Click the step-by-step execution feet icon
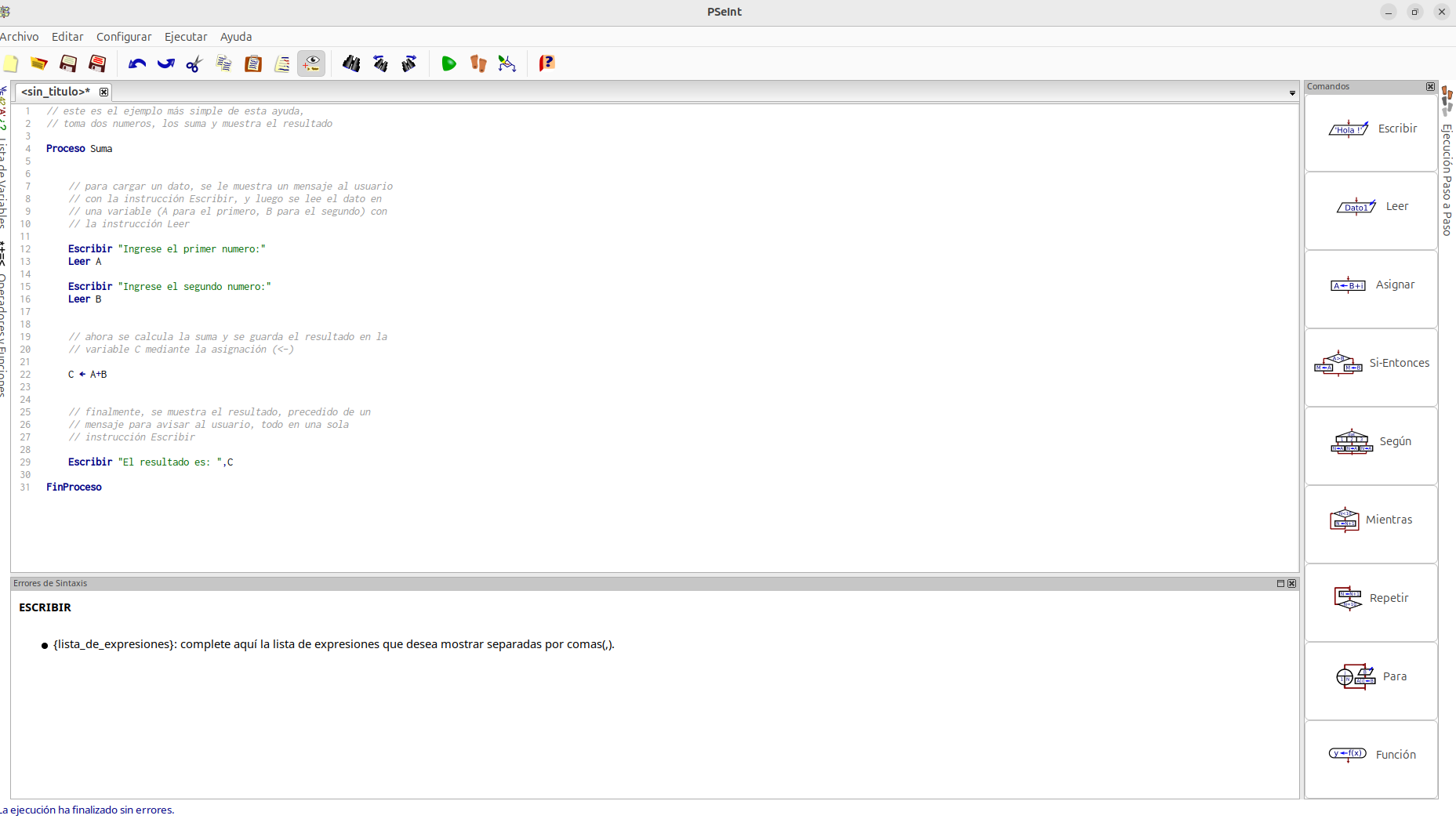Viewport: 1456px width, 819px height. click(477, 63)
